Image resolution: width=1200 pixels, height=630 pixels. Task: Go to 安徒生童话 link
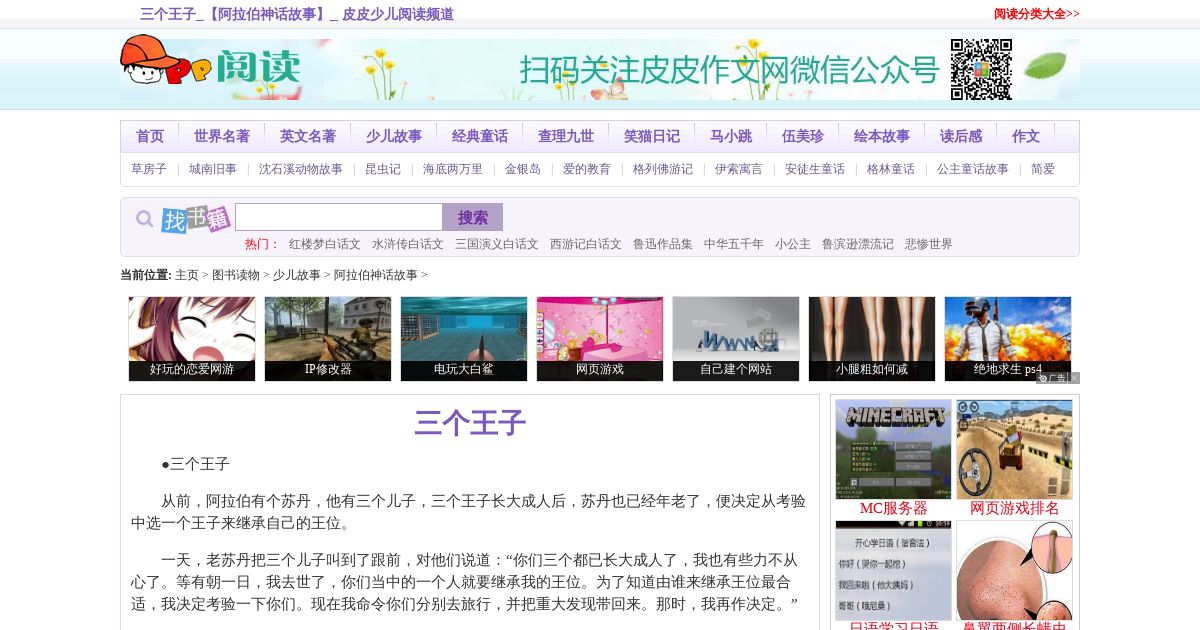pyautogui.click(x=815, y=169)
